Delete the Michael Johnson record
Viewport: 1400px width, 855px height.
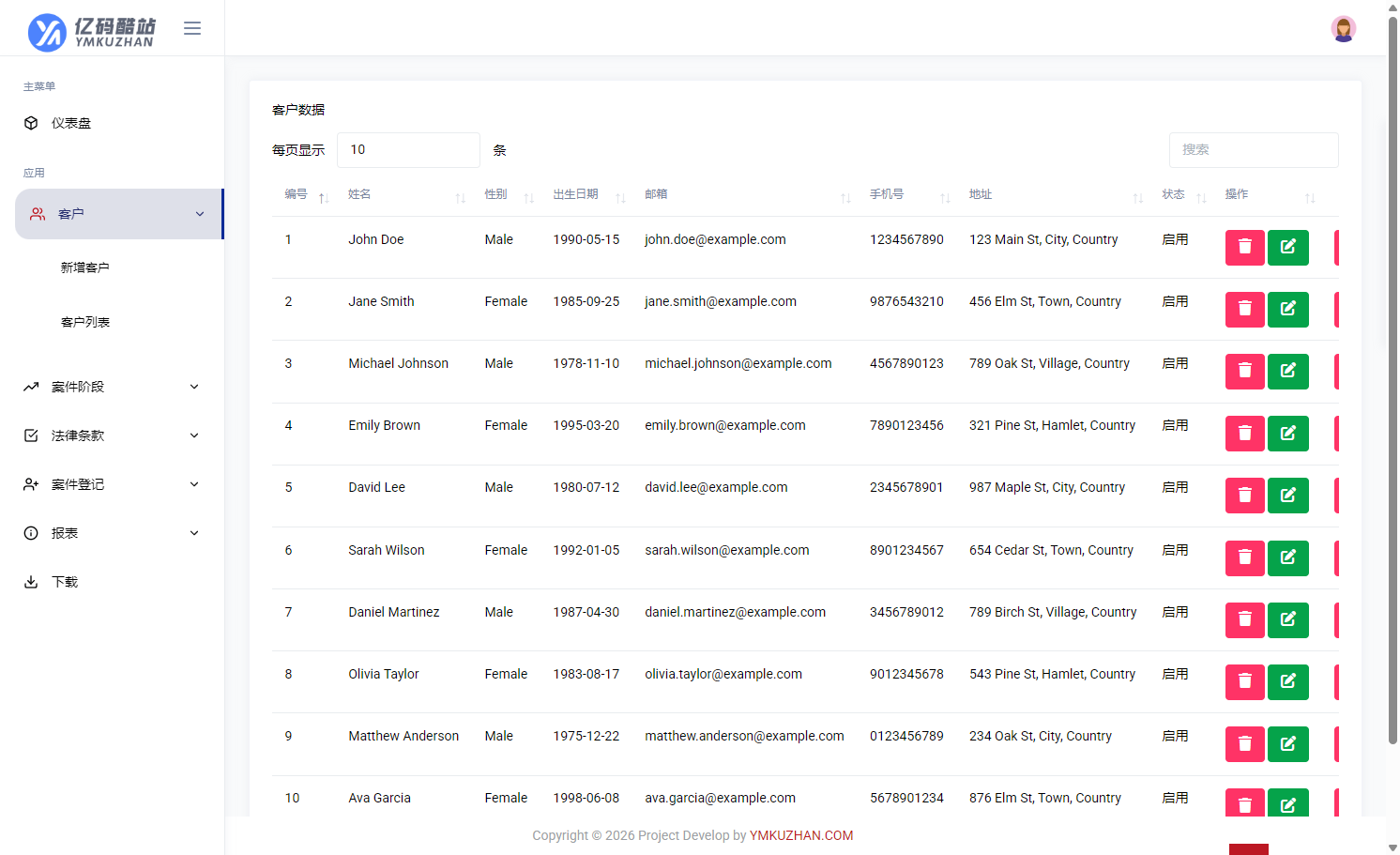(1244, 371)
